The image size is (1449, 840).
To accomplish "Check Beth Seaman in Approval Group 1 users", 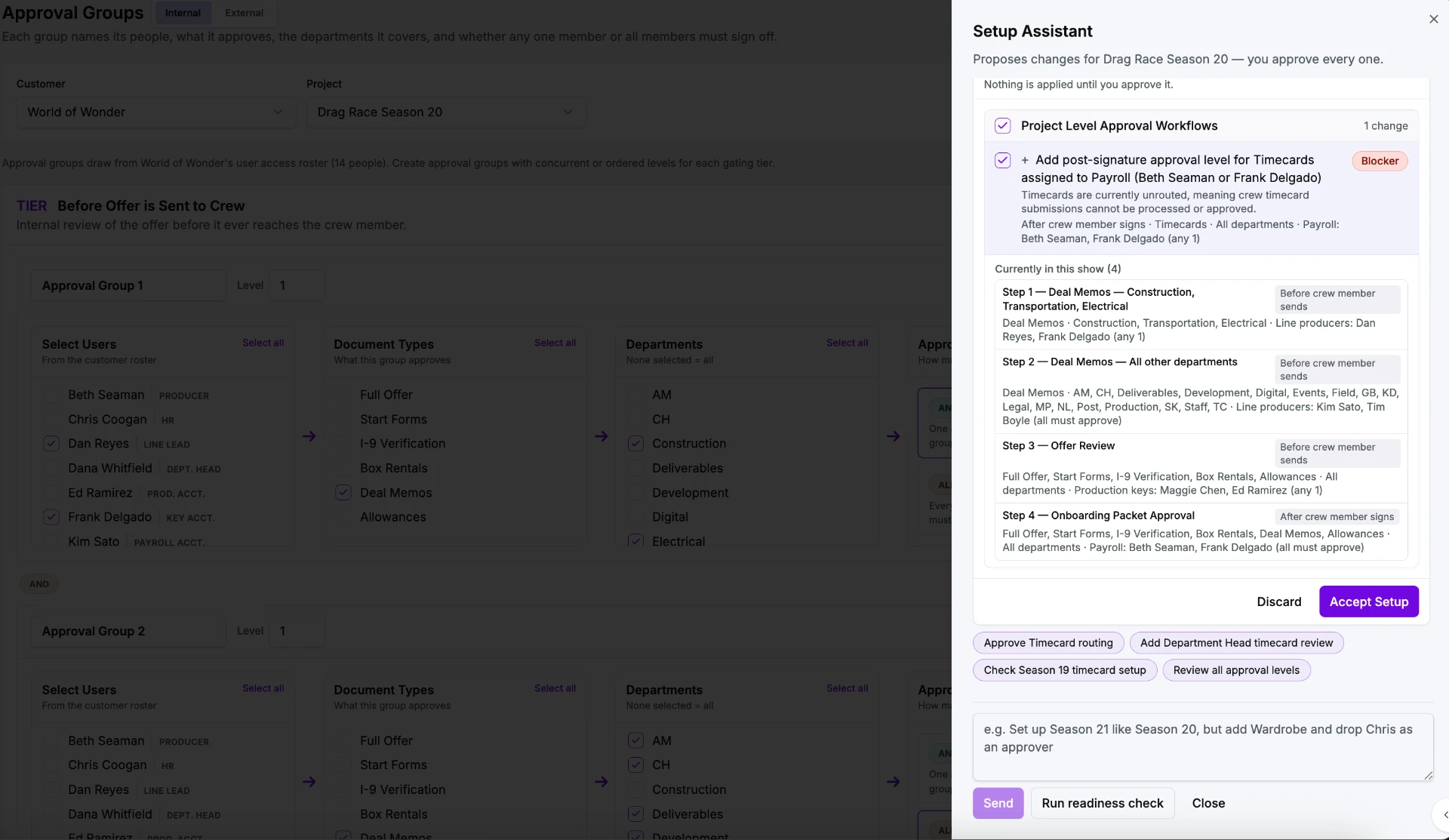I will (x=51, y=395).
